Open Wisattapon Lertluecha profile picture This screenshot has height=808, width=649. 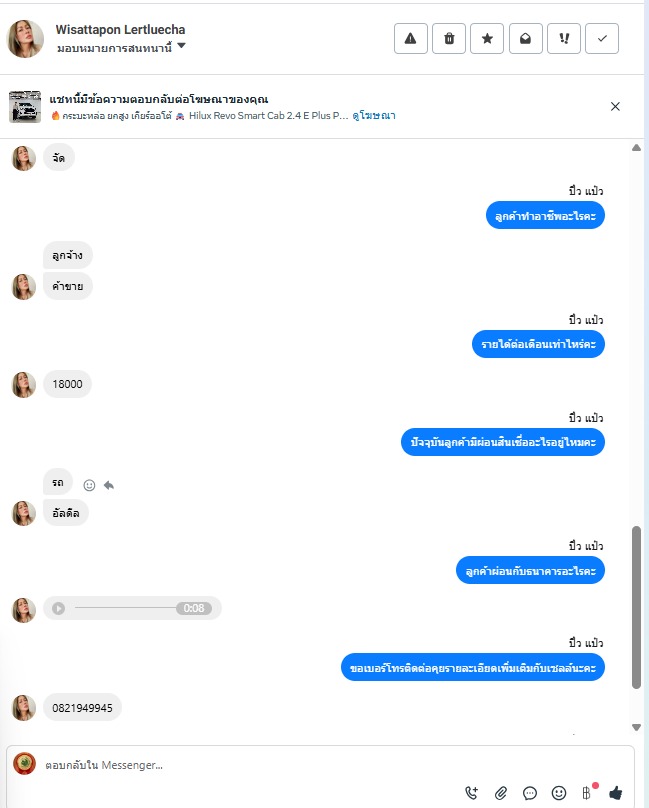pyautogui.click(x=25, y=39)
